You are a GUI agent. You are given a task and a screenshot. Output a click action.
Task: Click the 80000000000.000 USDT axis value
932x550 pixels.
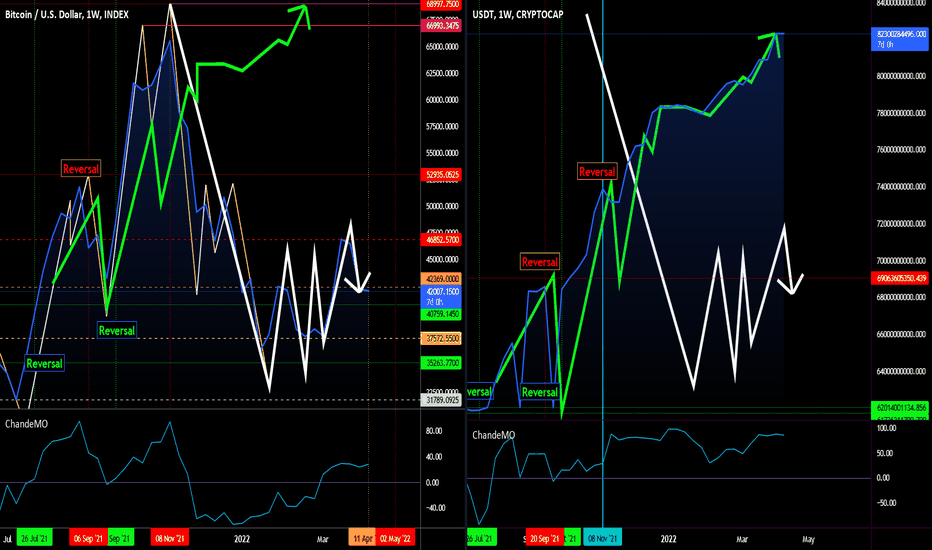pyautogui.click(x=902, y=76)
